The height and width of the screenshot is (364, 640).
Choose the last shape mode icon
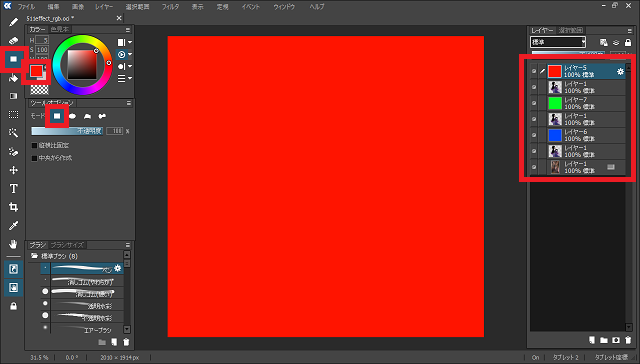point(102,116)
